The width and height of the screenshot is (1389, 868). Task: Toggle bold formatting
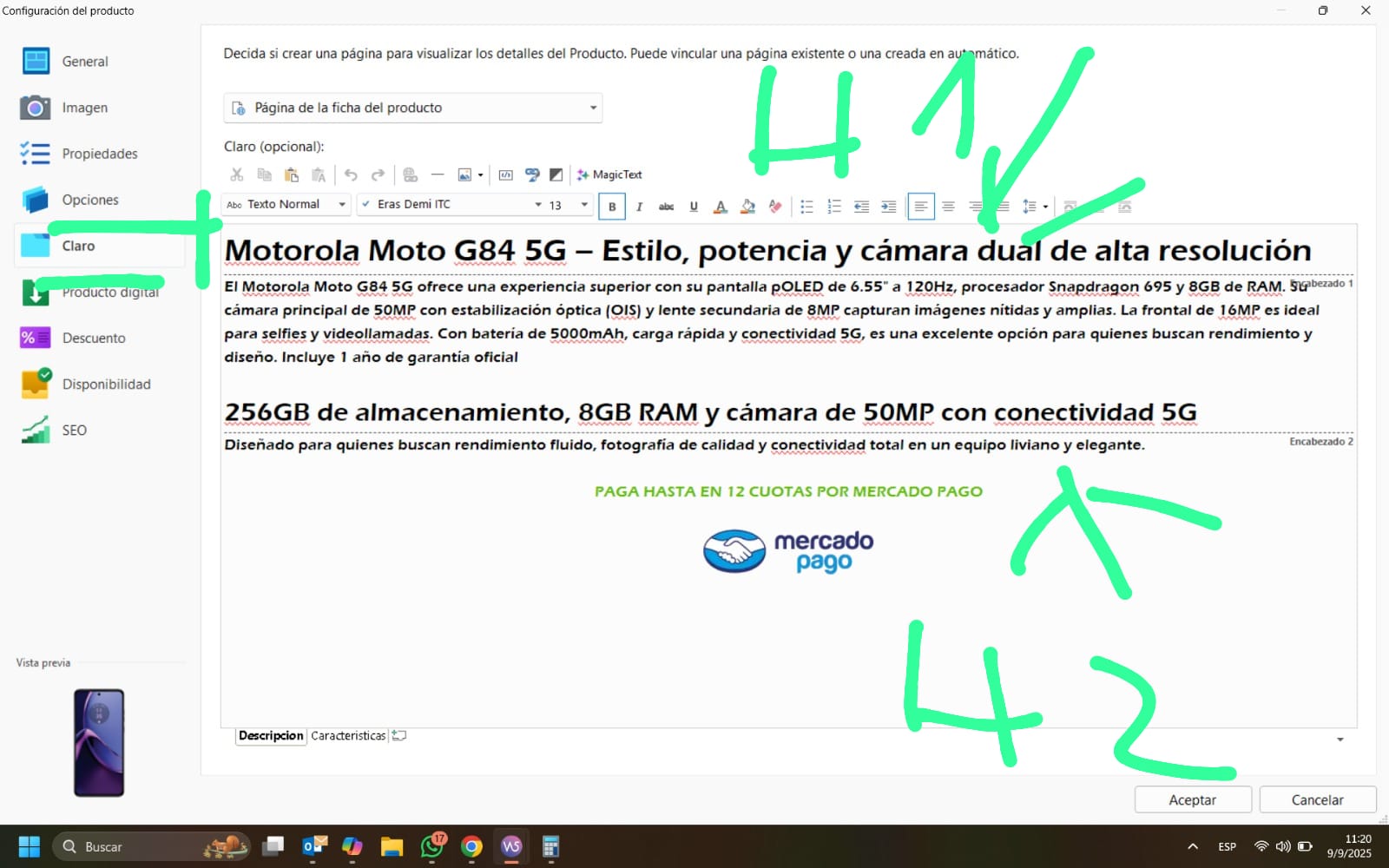tap(612, 207)
